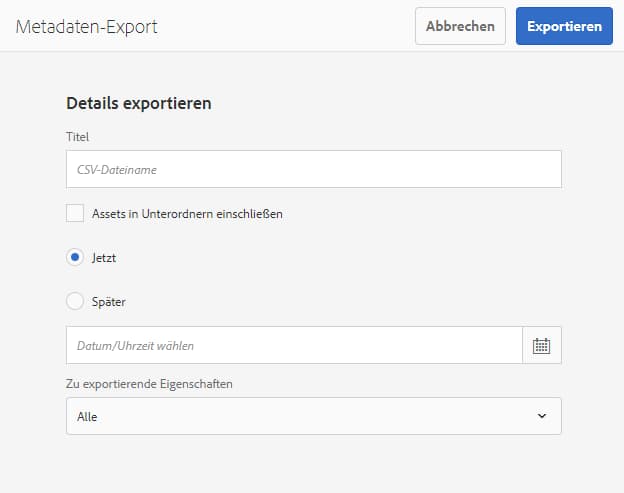
Task: Click the Metadaten-Export heading text
Action: click(86, 27)
